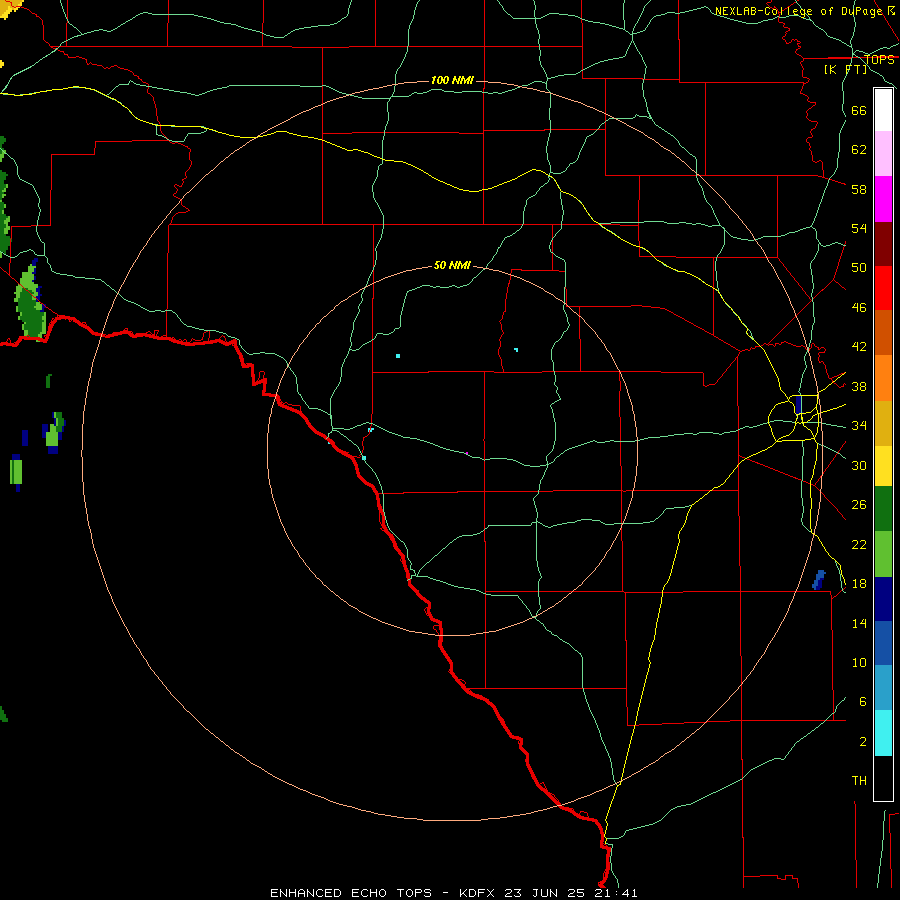Click the medium blue 10-14 kft swatch

(x=883, y=643)
